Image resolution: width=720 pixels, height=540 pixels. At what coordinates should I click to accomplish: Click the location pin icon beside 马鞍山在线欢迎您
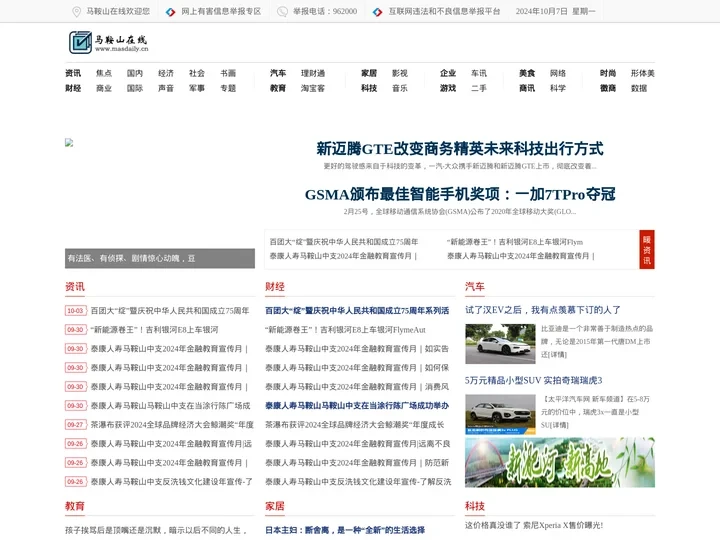tap(77, 11)
